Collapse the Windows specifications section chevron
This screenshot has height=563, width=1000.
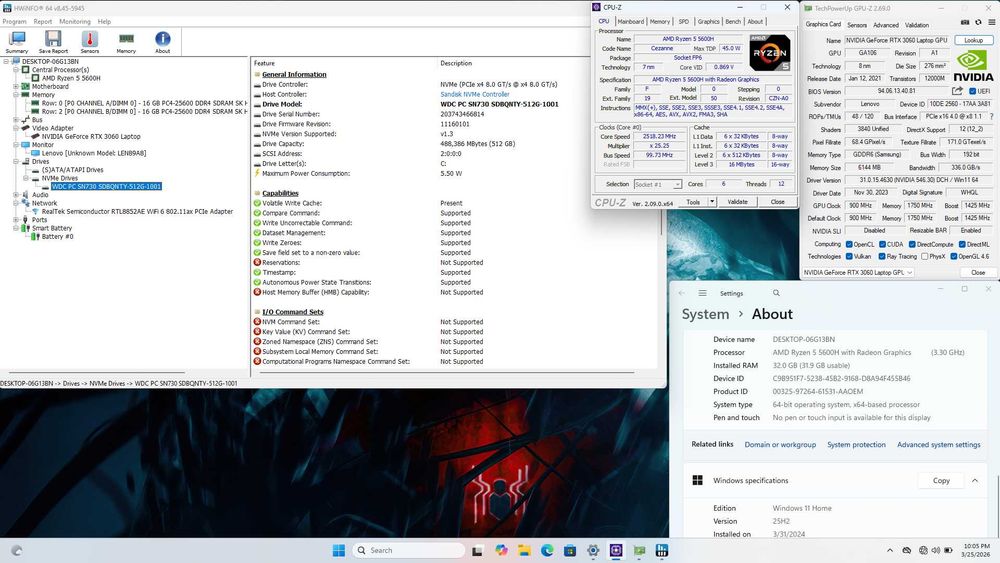pos(975,481)
